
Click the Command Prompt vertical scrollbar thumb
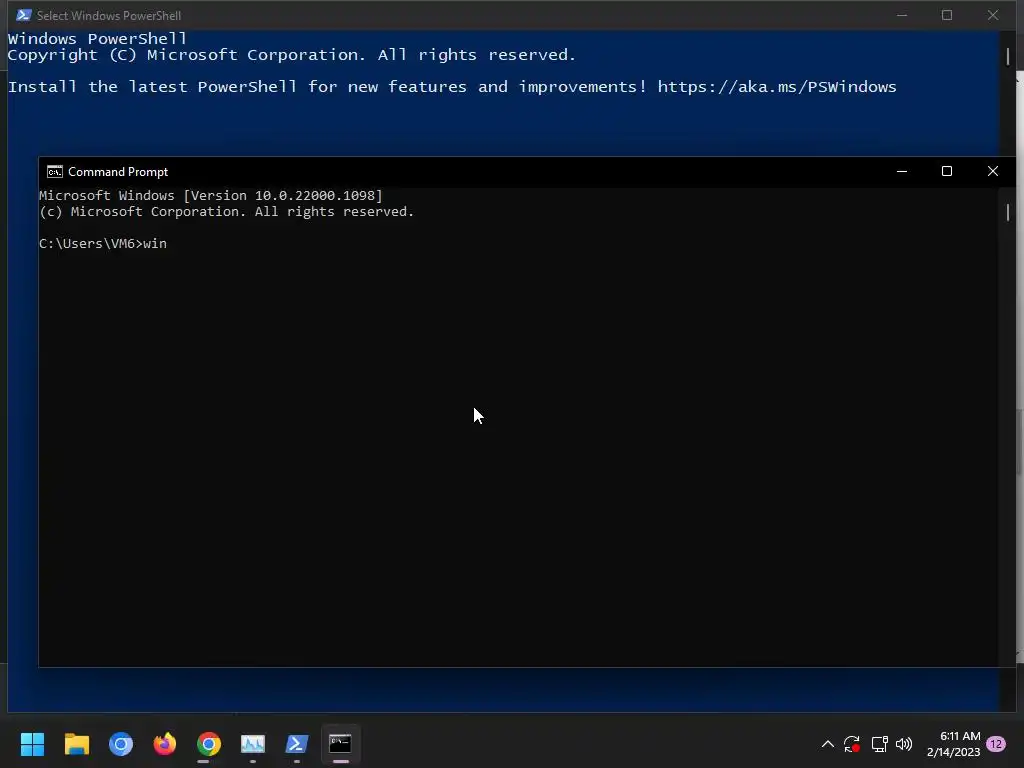click(1008, 212)
